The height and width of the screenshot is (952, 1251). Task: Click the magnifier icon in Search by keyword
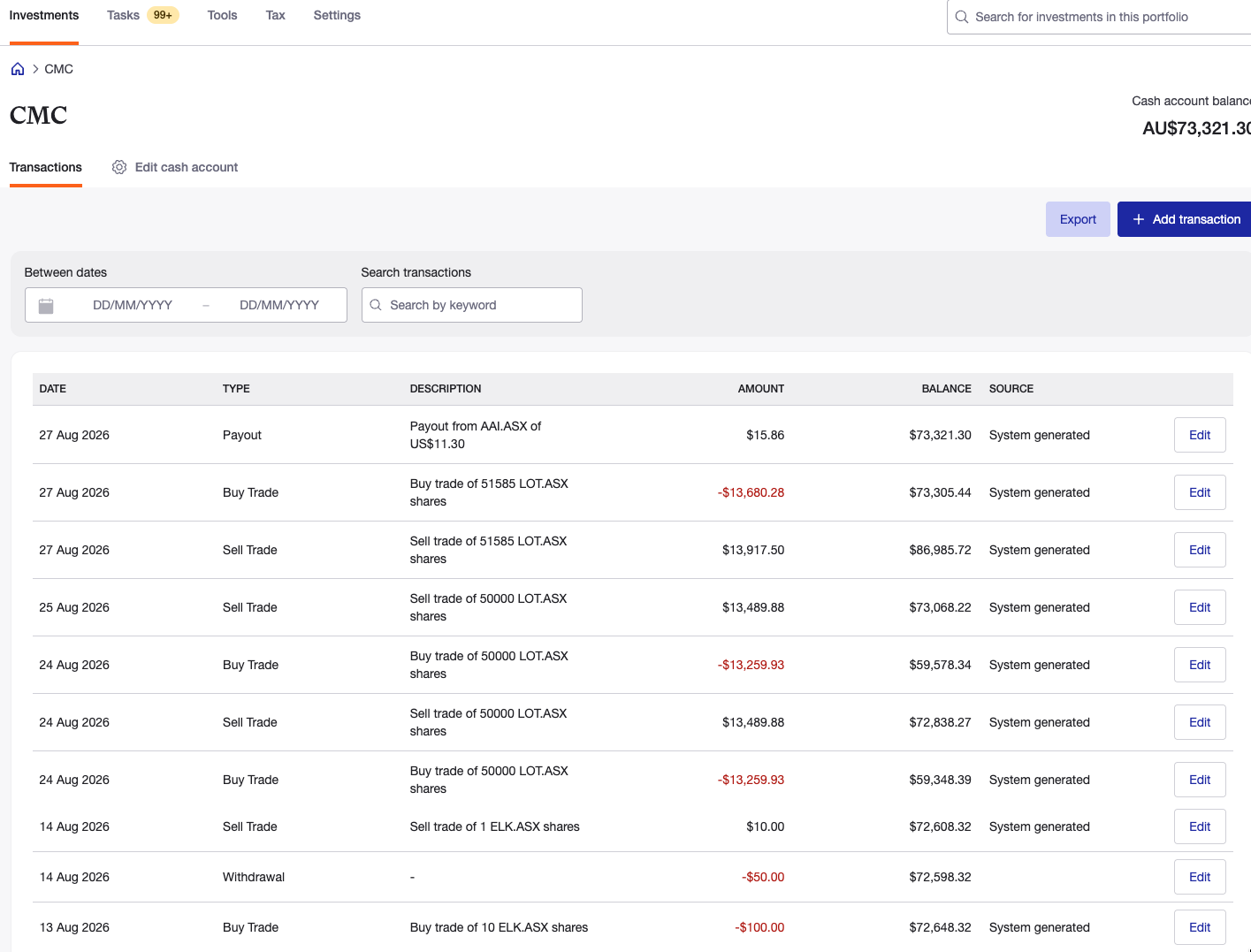(x=376, y=305)
